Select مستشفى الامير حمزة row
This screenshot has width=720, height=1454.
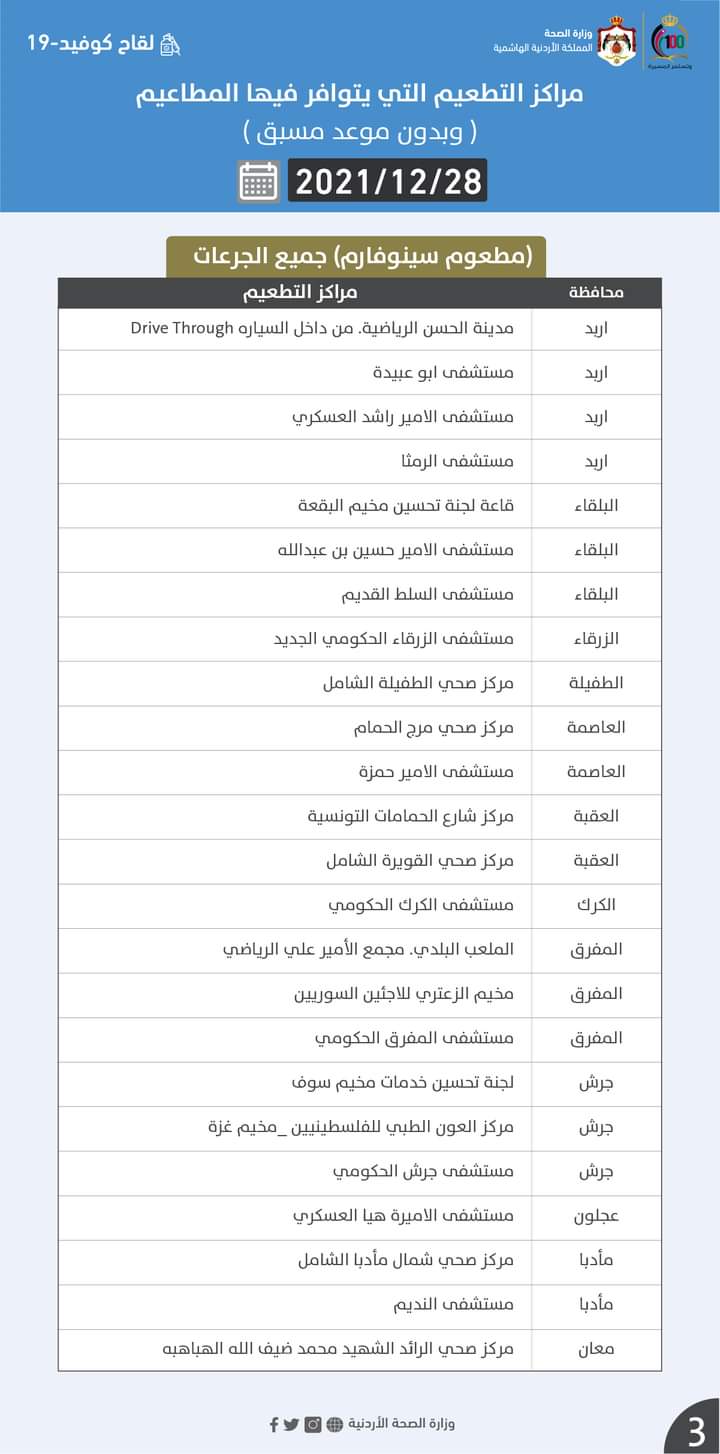point(436,771)
